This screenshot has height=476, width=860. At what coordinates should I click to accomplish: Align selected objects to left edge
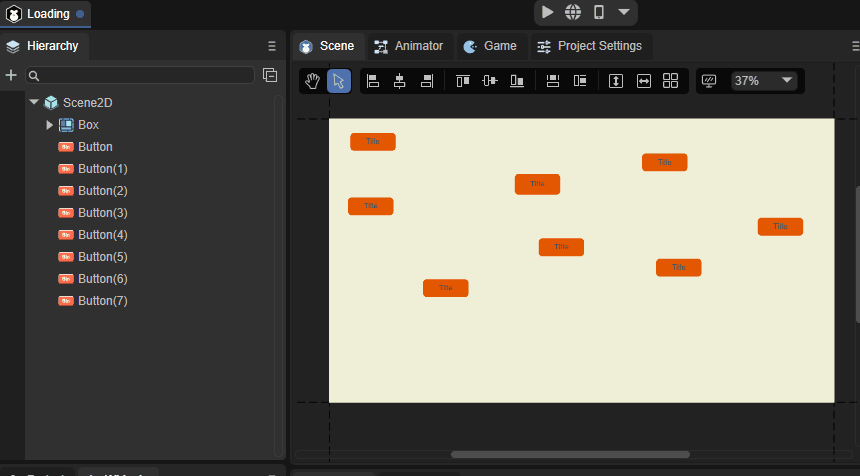tap(373, 81)
